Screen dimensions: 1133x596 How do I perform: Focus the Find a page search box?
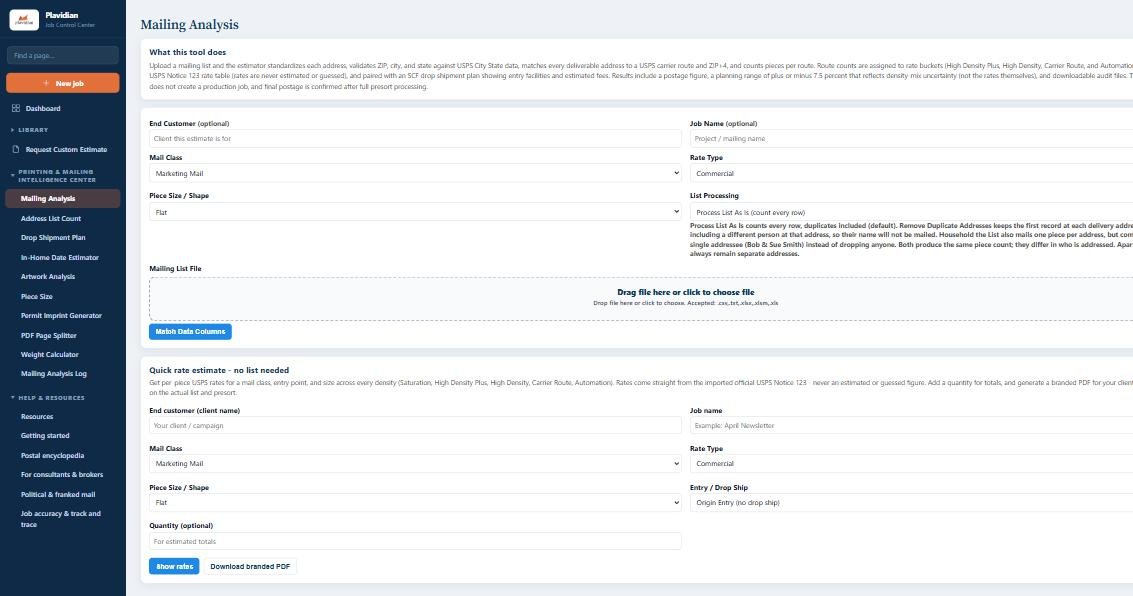pyautogui.click(x=63, y=56)
